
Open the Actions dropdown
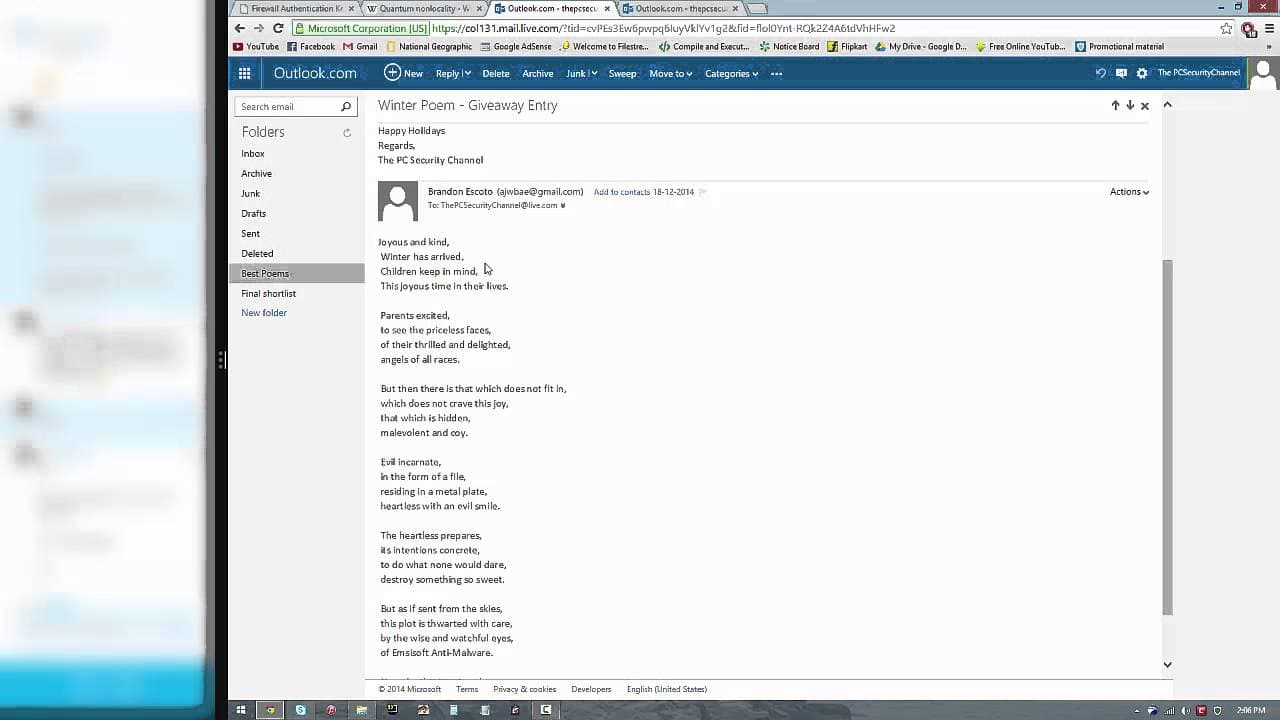point(1129,192)
